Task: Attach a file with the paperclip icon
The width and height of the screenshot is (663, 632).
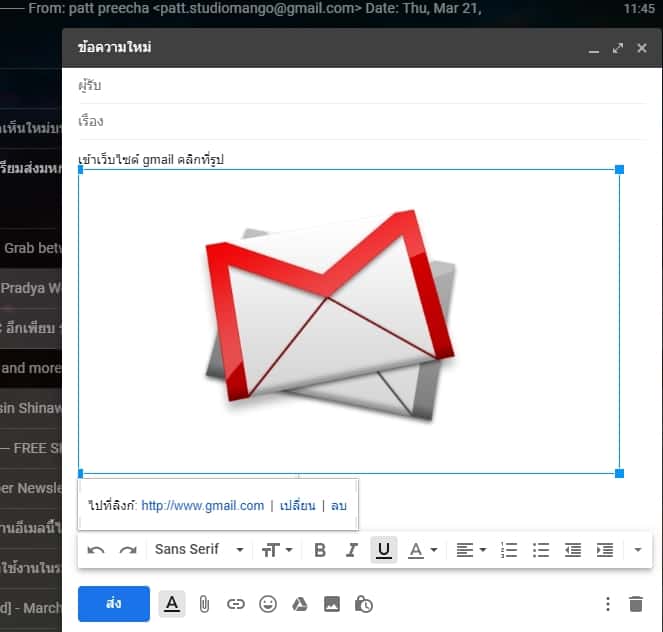Action: [x=204, y=604]
